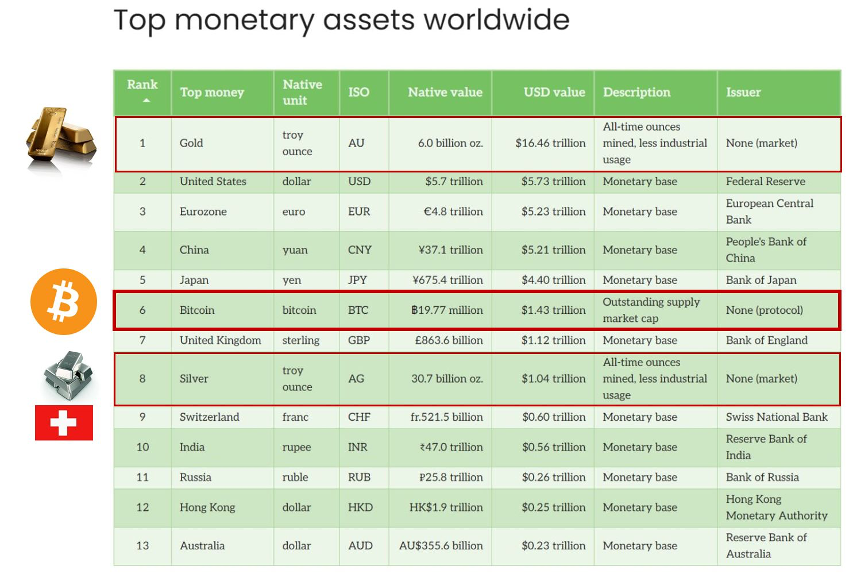854x579 pixels.
Task: Click the silver bars image
Action: click(x=68, y=376)
